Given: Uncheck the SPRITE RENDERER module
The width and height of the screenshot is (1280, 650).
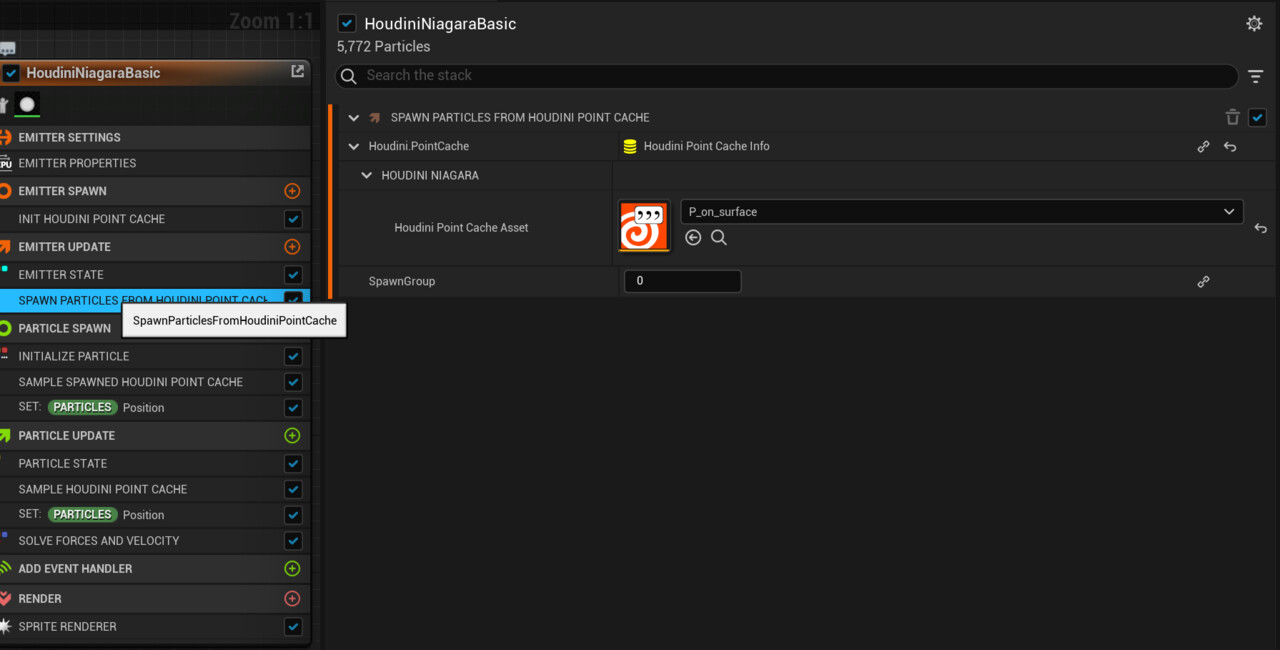Looking at the screenshot, I should click(x=293, y=626).
